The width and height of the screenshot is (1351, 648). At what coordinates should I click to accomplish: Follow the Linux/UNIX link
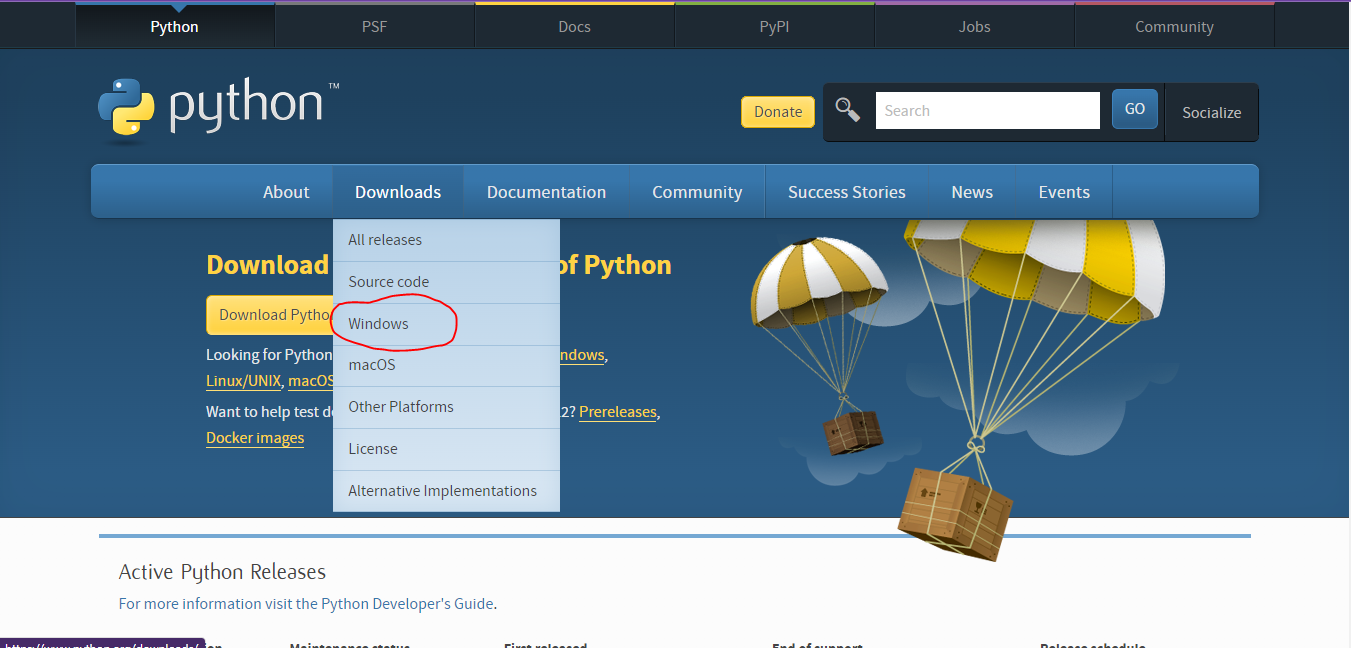[244, 381]
